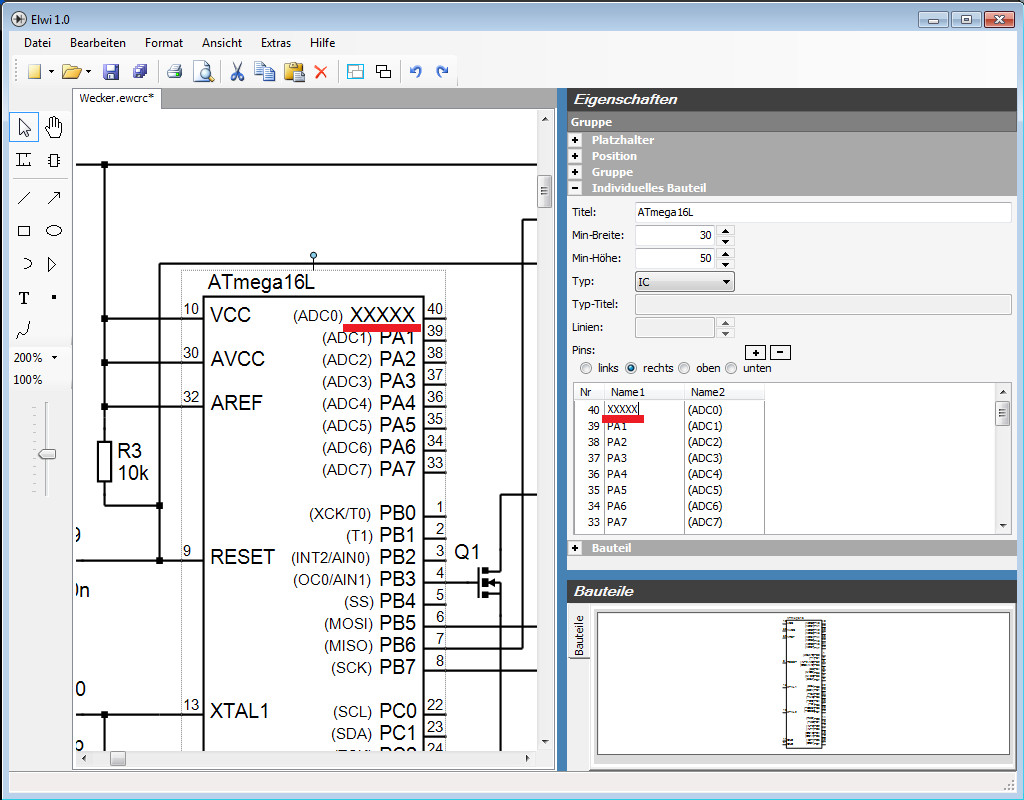Image resolution: width=1024 pixels, height=800 pixels.
Task: Expand the Bauteil section
Action: click(575, 548)
